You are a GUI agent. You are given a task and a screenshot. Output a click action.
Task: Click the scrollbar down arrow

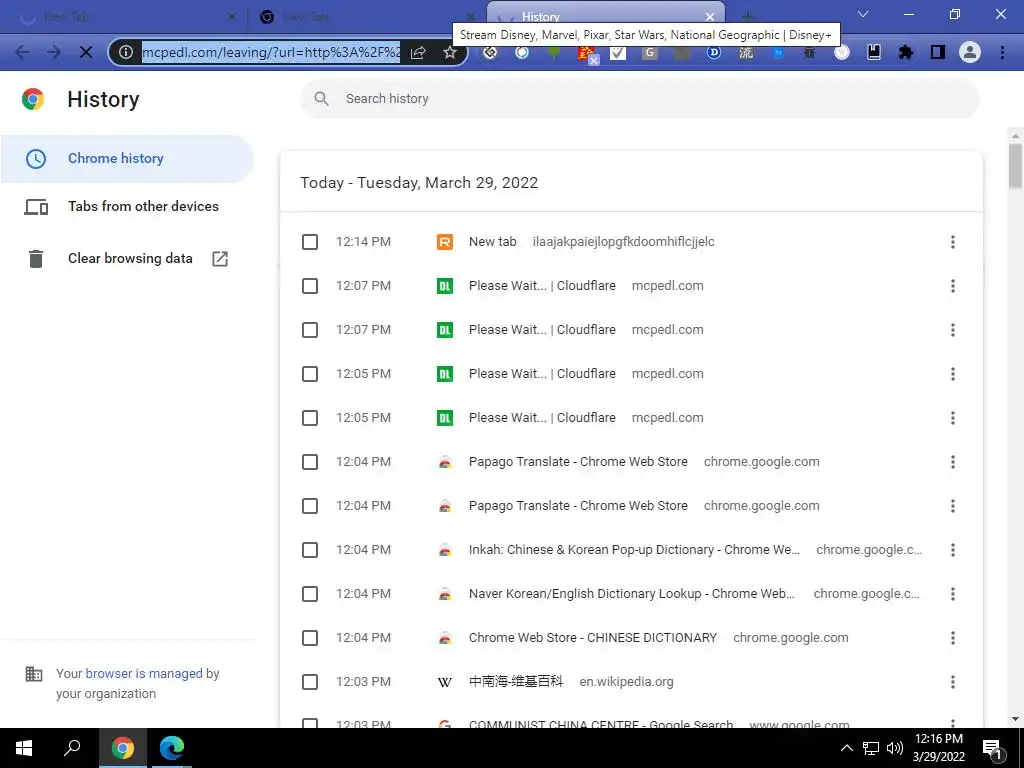(x=1015, y=720)
